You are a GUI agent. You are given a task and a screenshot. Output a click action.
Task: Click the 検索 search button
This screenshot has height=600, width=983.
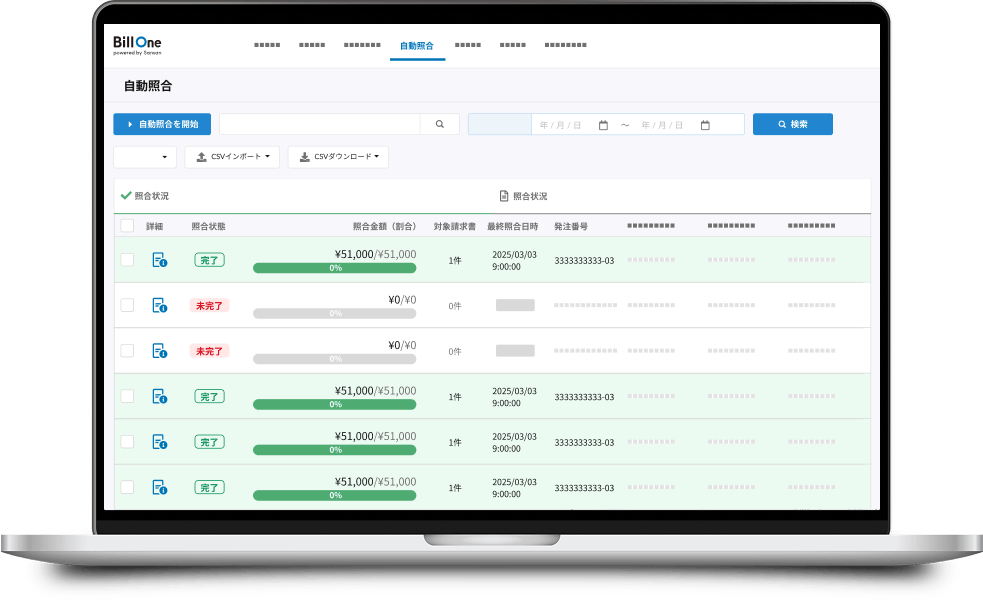tap(792, 123)
